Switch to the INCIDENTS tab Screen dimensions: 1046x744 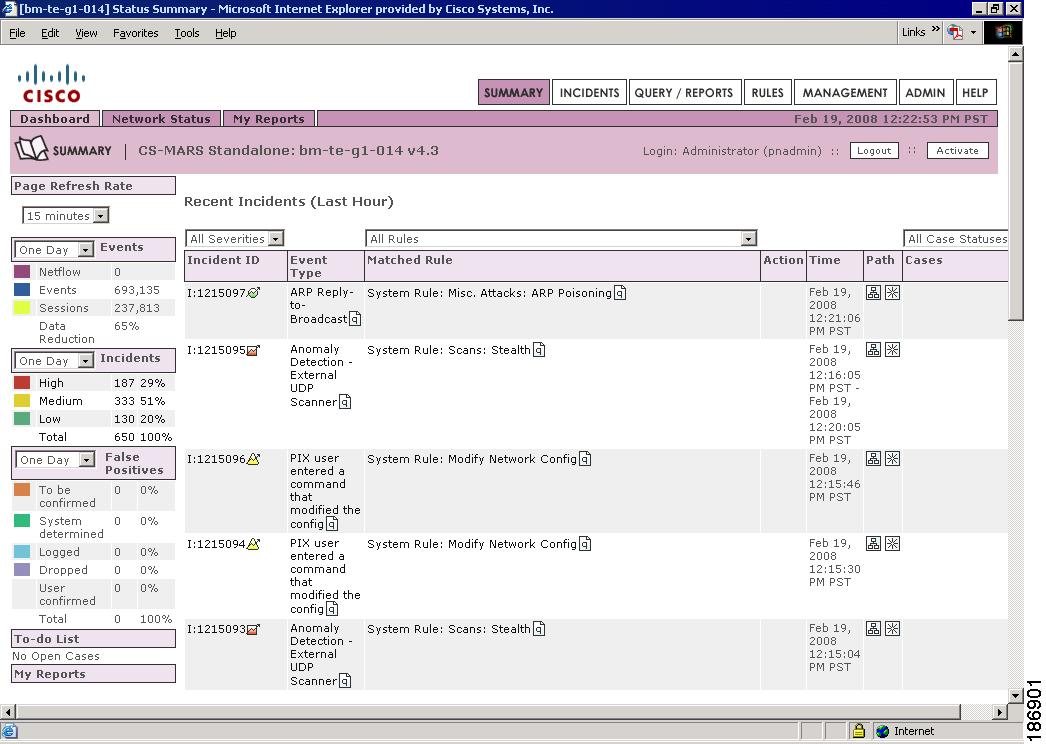coord(589,92)
